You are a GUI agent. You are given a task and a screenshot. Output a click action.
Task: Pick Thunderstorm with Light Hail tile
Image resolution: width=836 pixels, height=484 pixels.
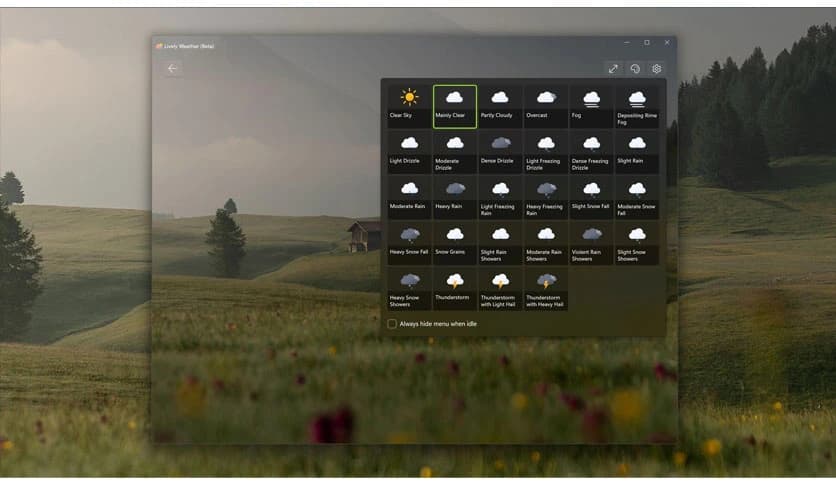[x=500, y=289]
